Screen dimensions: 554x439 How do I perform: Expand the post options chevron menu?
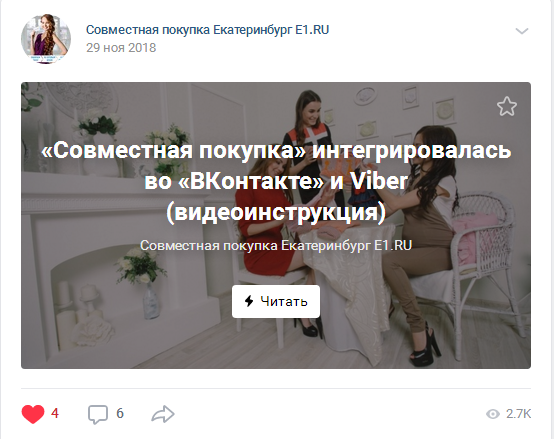pos(521,31)
